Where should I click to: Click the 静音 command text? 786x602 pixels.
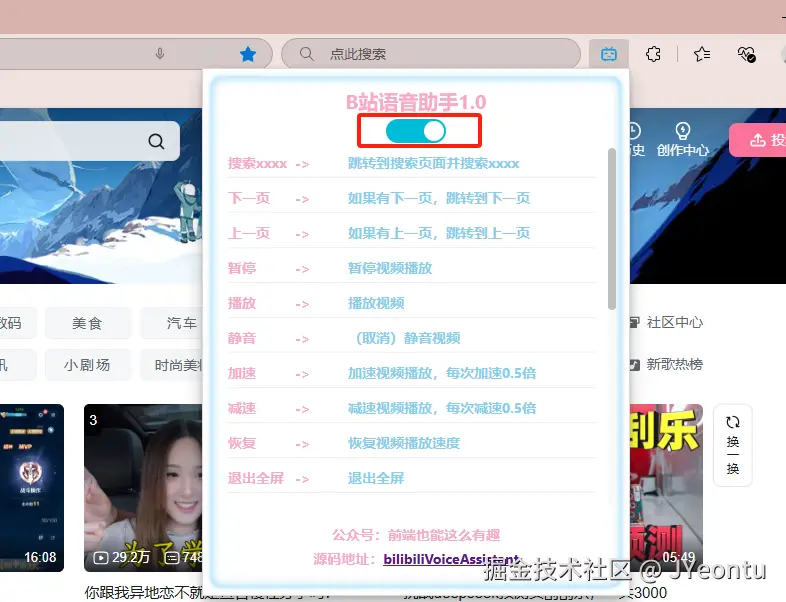click(242, 338)
